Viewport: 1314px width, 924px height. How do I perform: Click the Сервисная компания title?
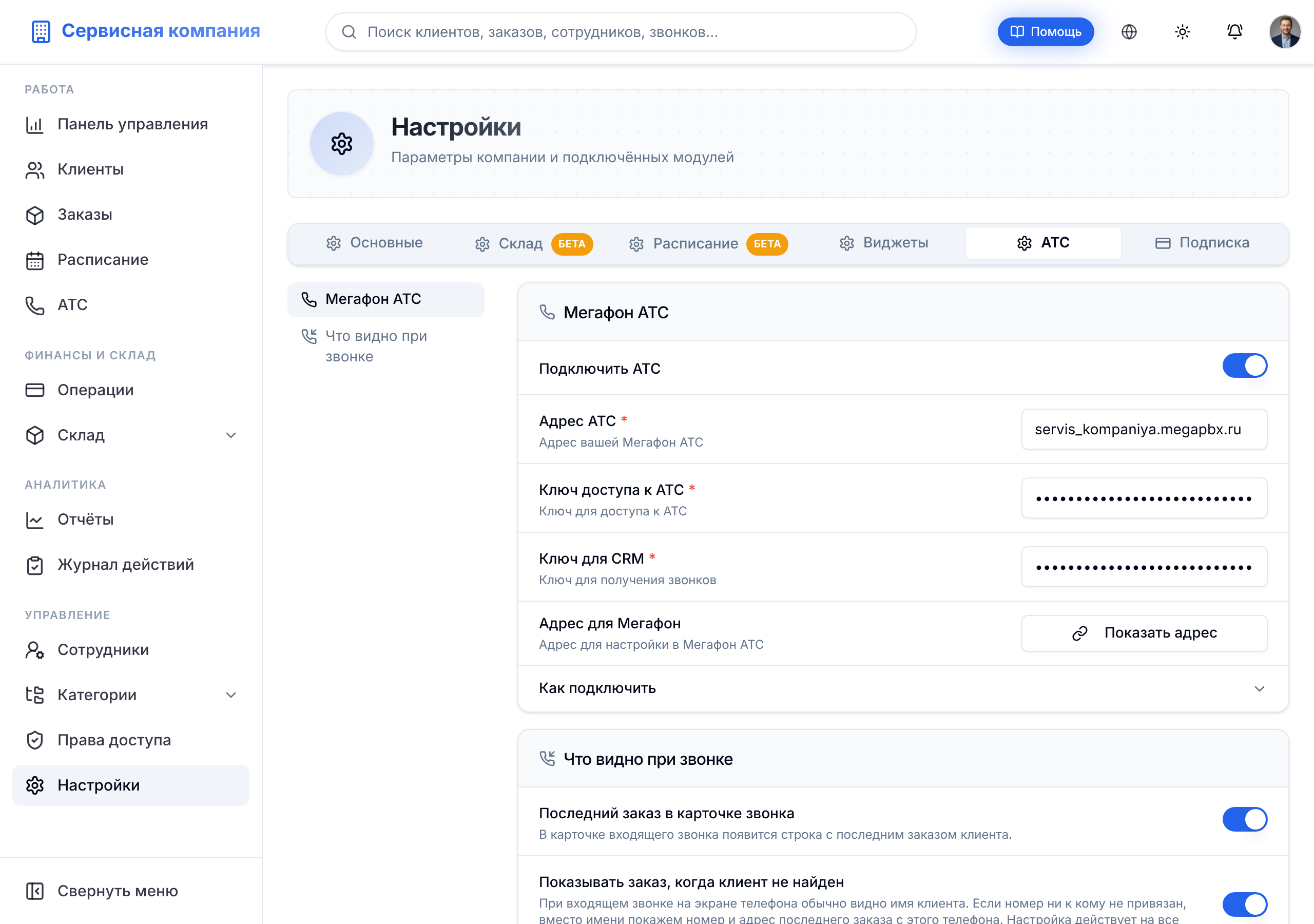pos(161,31)
